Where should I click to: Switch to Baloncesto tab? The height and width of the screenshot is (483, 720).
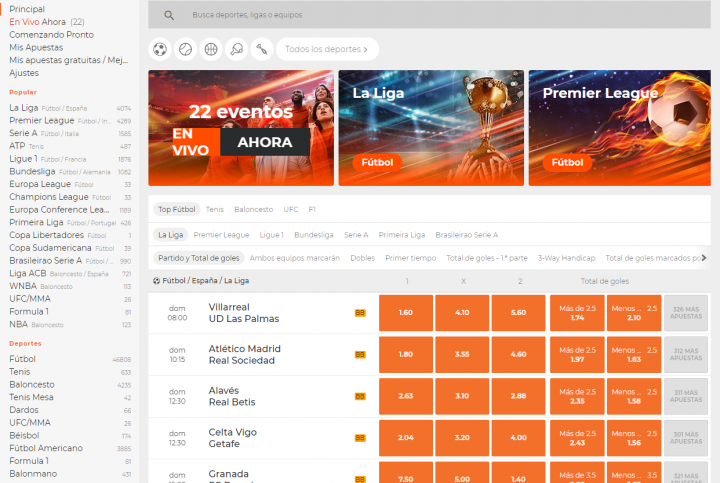click(253, 209)
